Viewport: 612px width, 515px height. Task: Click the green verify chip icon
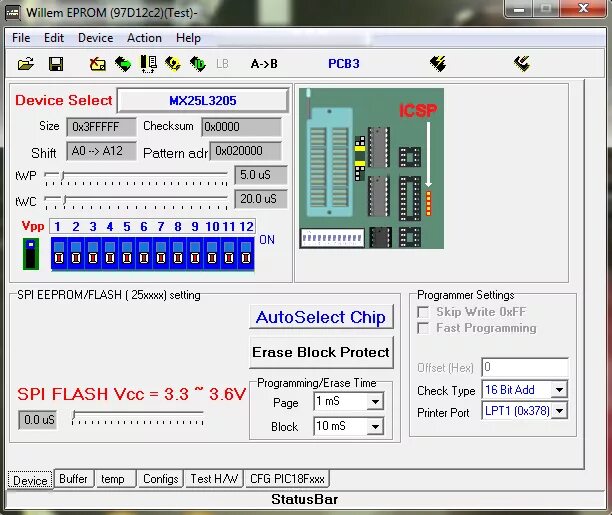click(197, 64)
